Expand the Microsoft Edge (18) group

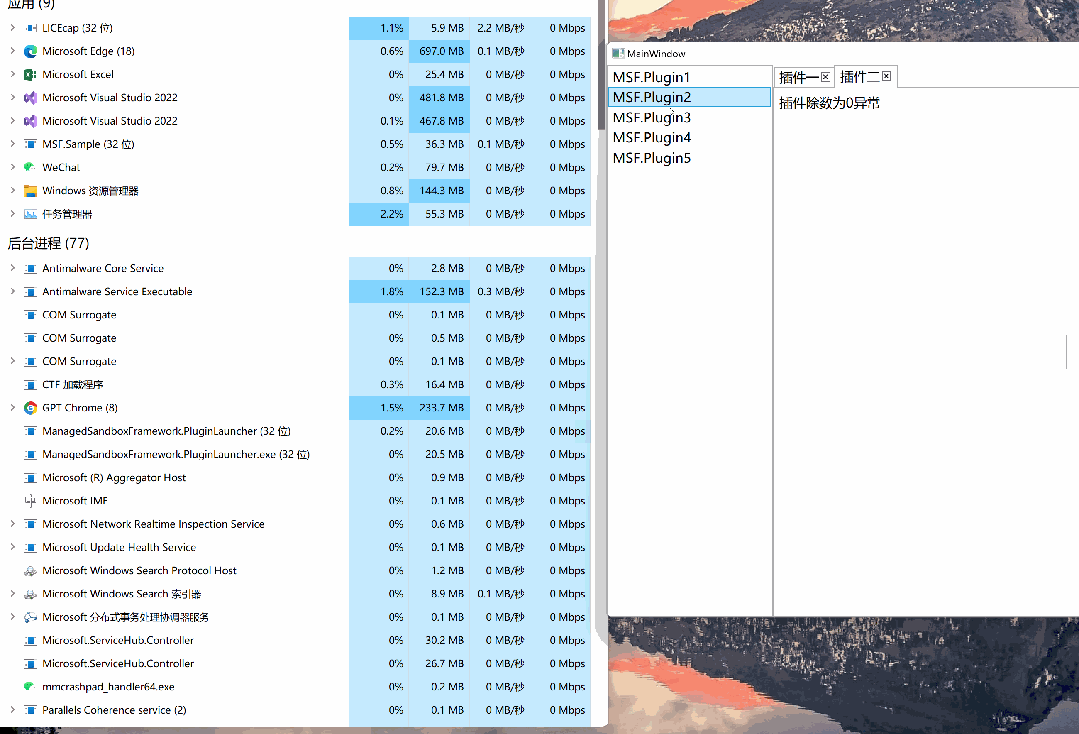pyautogui.click(x=12, y=51)
